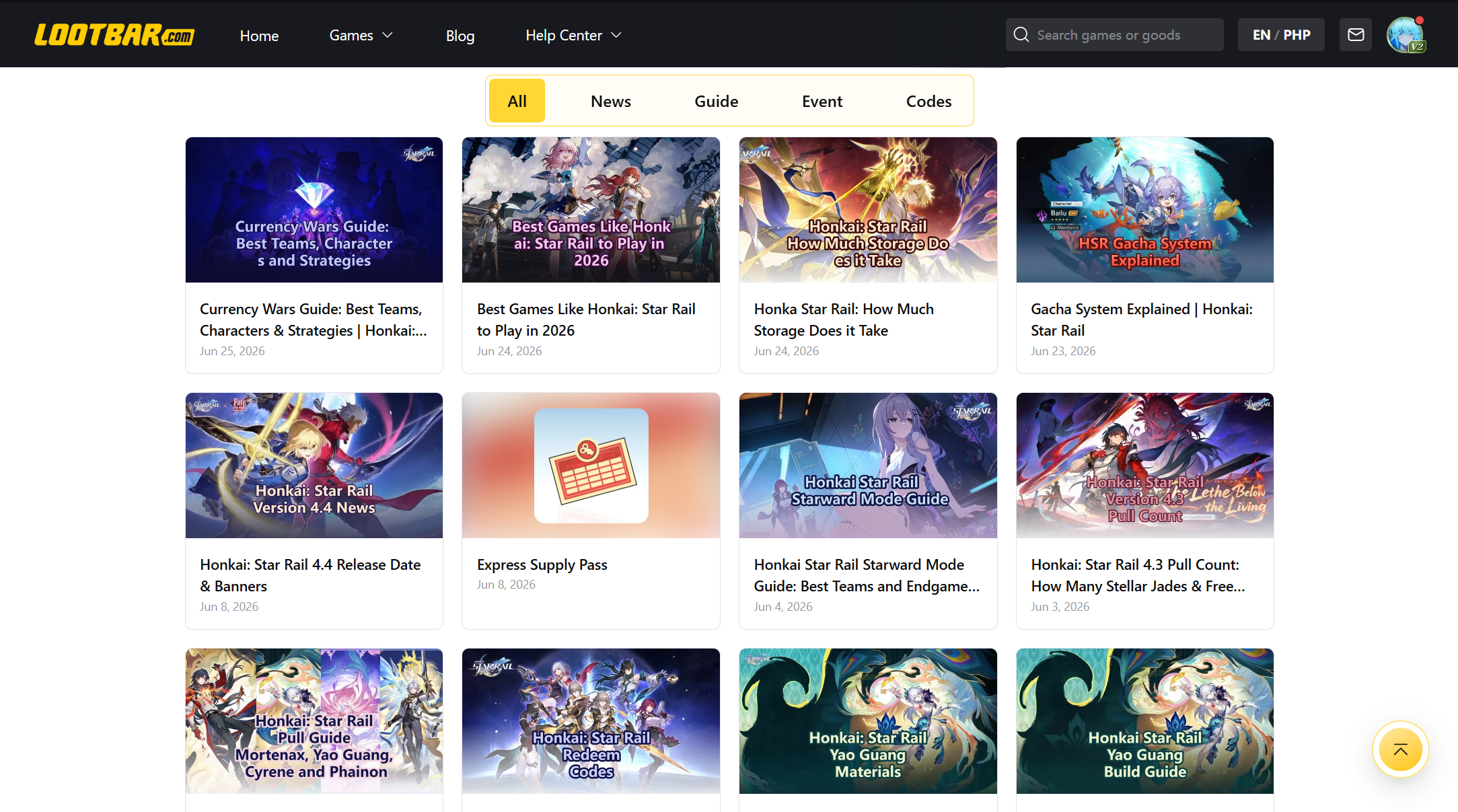Open the mail inbox icon

tap(1356, 34)
